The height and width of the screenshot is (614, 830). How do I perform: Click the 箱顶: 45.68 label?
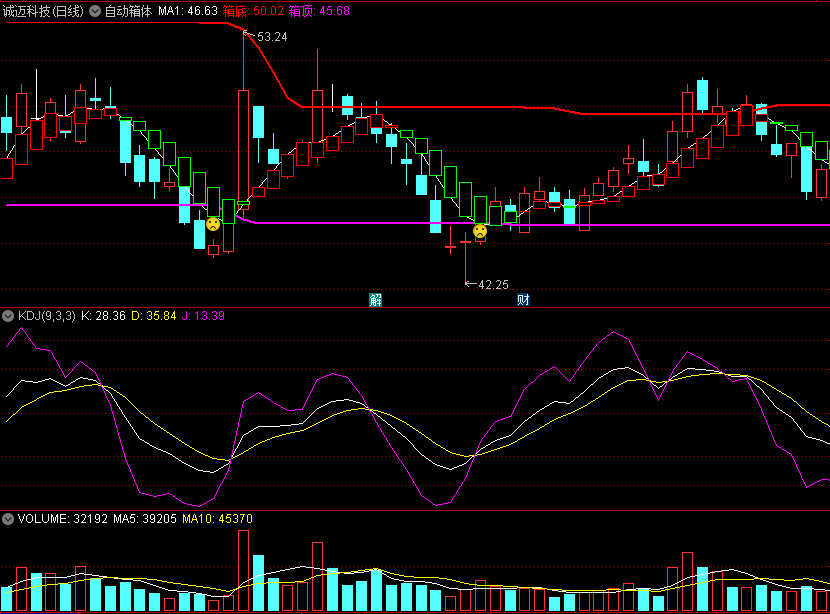[319, 11]
